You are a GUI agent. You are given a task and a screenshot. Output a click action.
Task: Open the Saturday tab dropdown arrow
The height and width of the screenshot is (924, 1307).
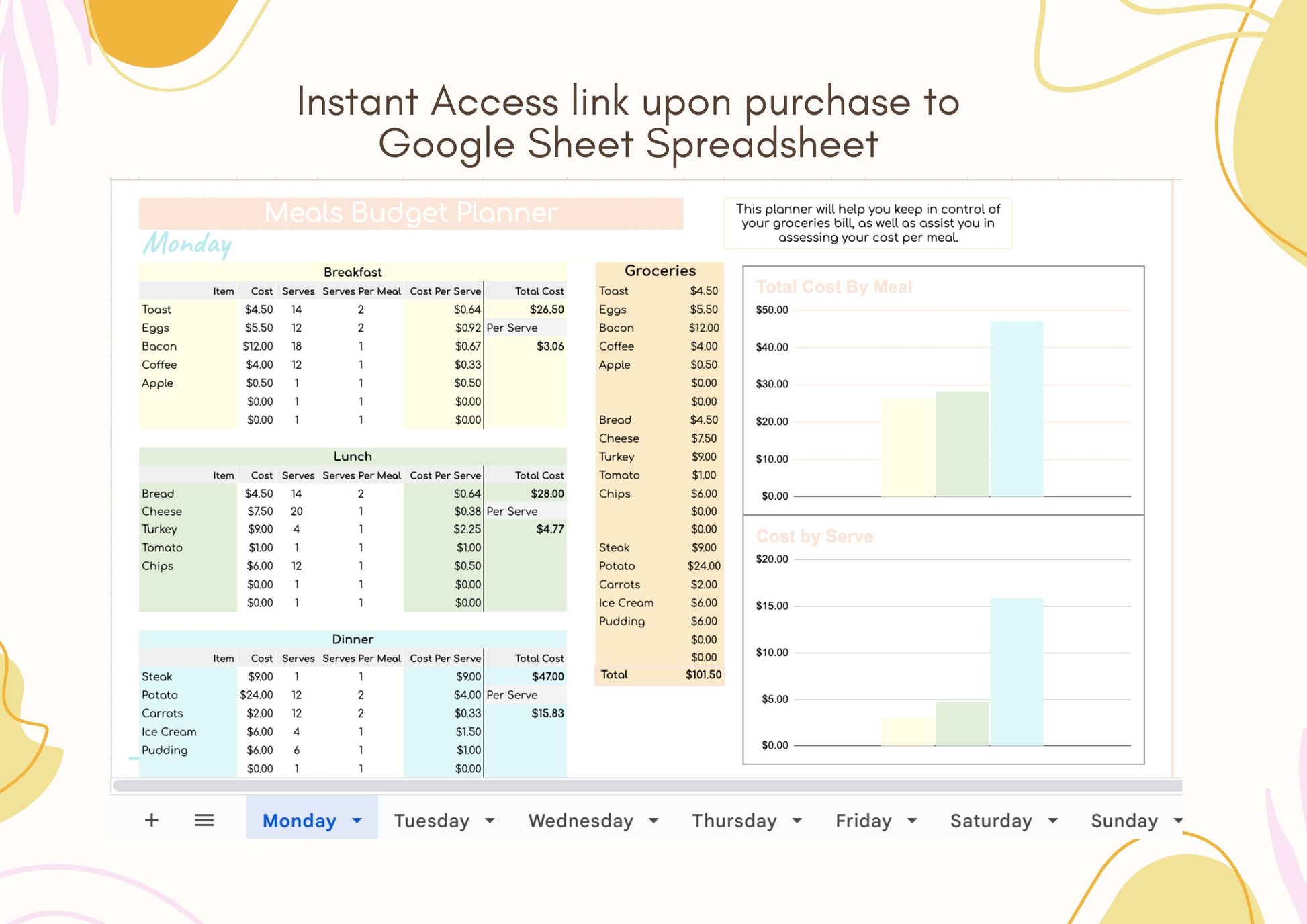(1053, 821)
